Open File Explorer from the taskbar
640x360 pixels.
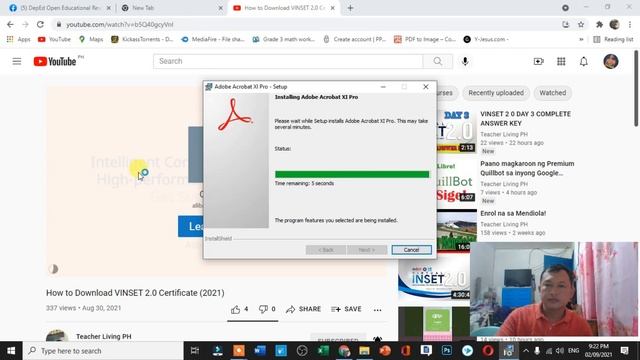[364, 351]
